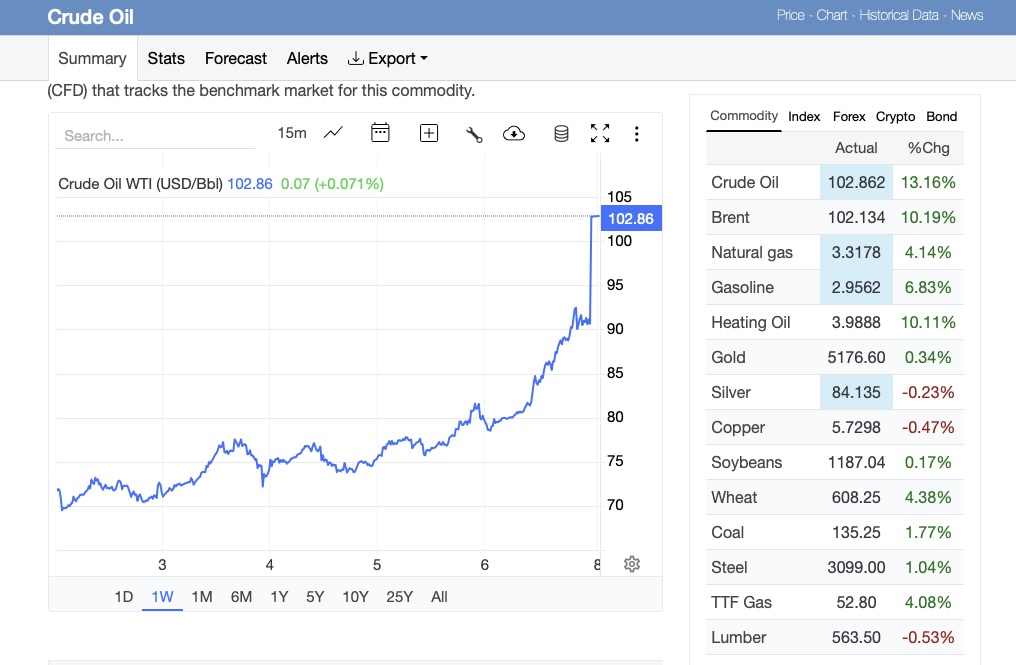The image size is (1016, 665).
Task: Open Historical Data link in header
Action: pos(899,15)
